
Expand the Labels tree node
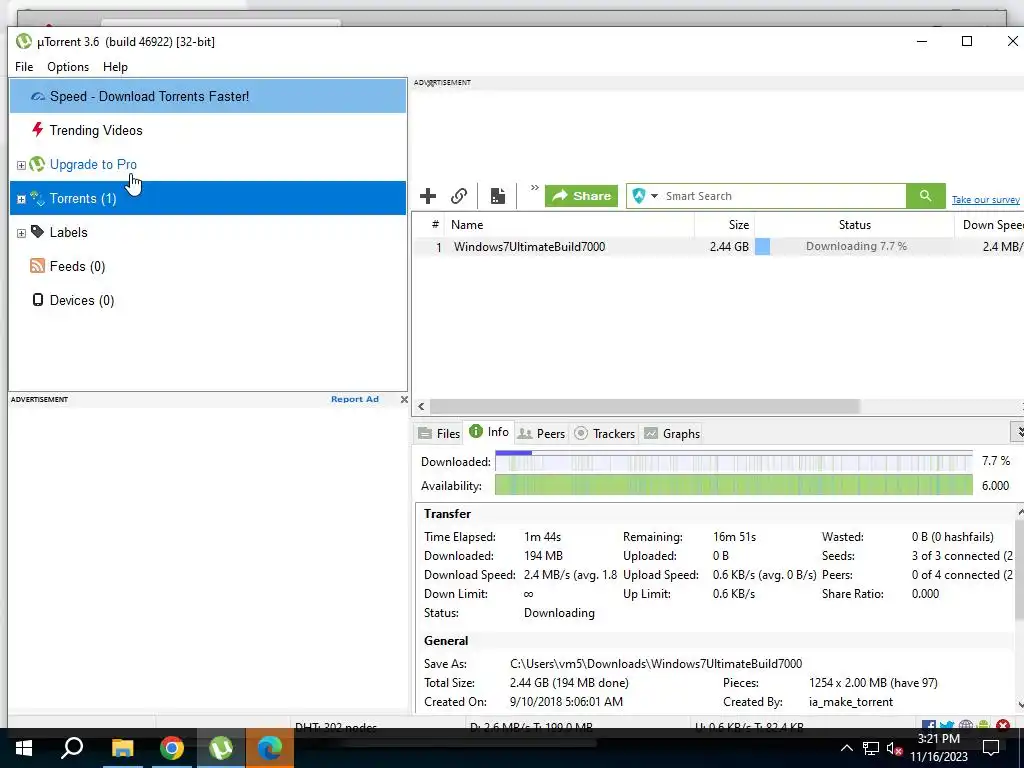point(21,233)
